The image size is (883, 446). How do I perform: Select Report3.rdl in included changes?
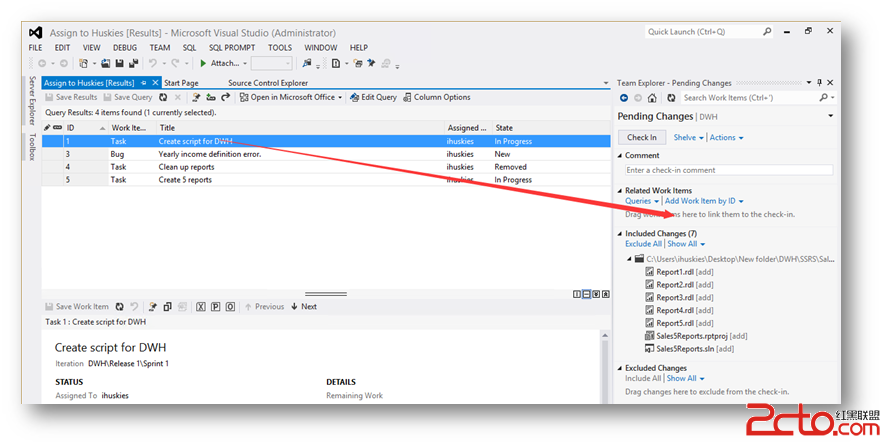point(680,298)
